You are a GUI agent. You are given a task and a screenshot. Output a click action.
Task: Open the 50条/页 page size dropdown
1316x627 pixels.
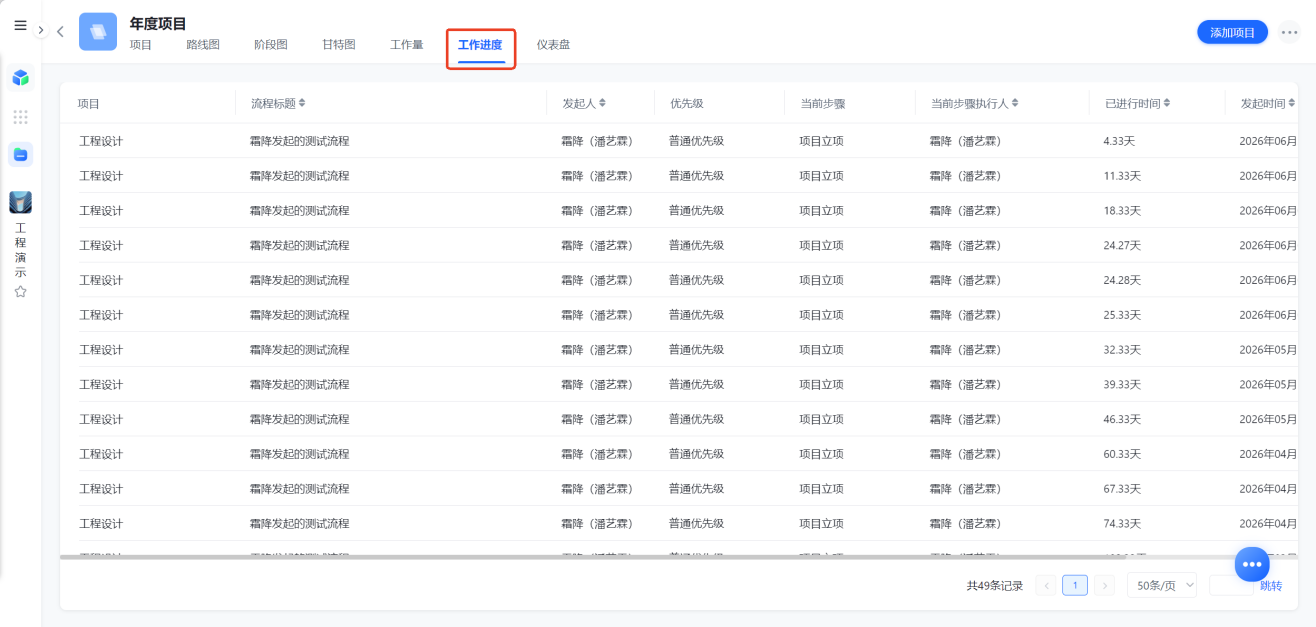(x=1162, y=586)
